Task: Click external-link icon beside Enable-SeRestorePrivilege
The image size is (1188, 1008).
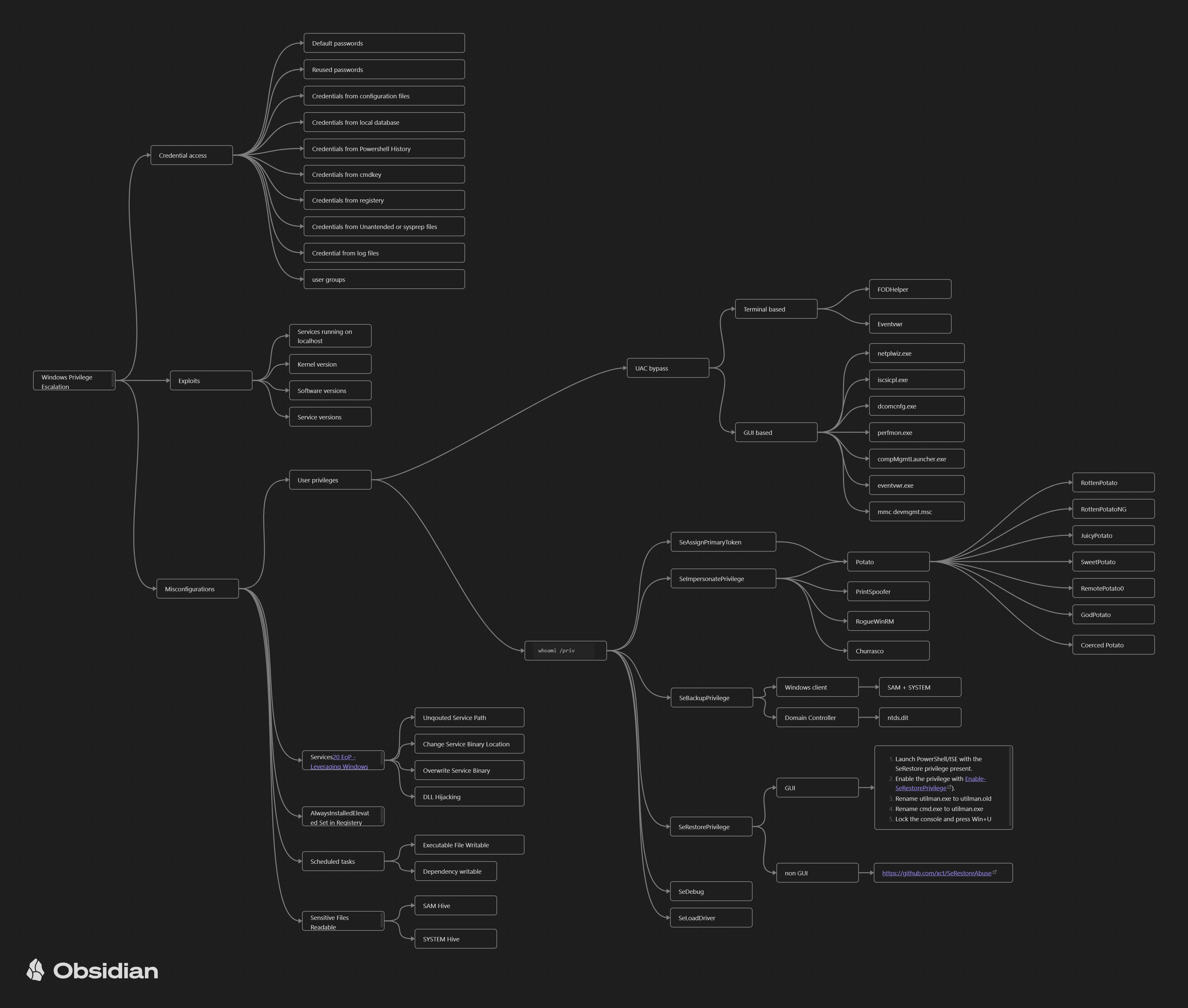Action: click(x=950, y=788)
